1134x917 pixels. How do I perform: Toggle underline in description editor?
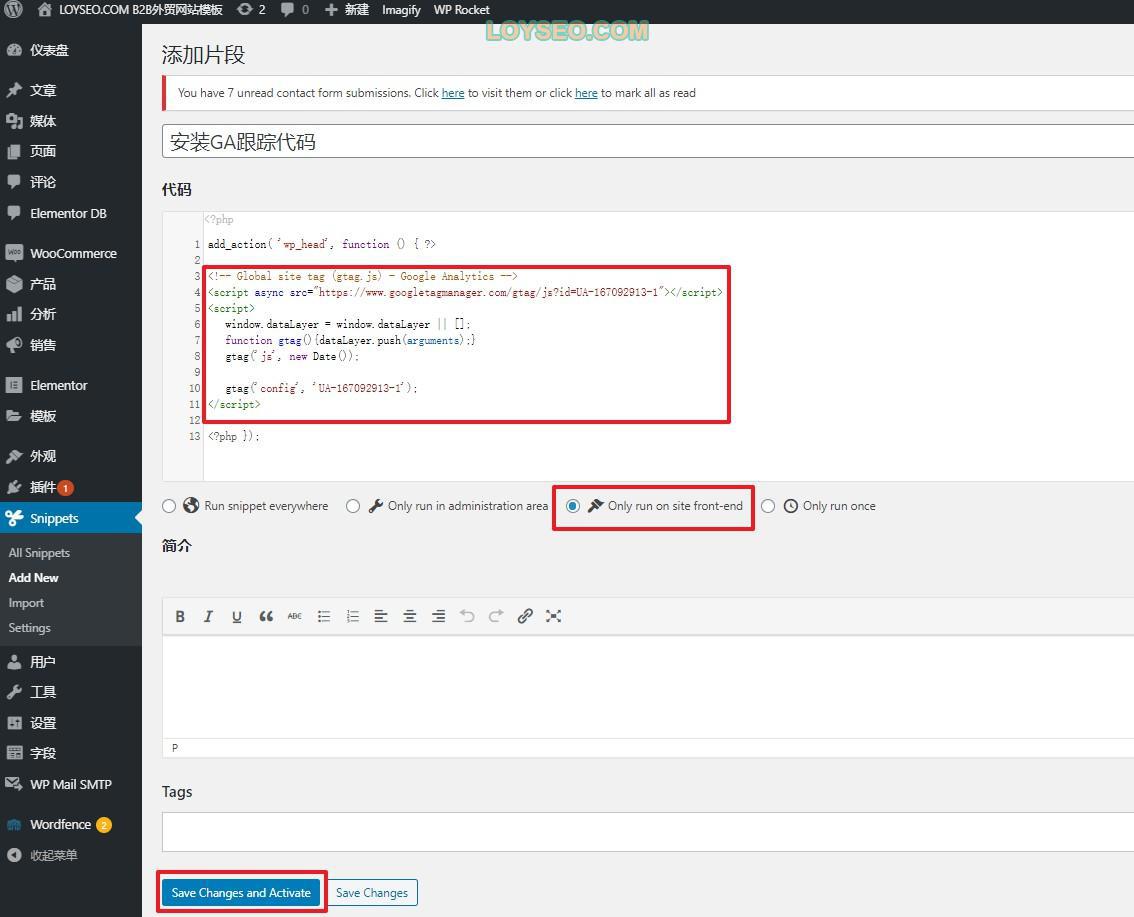[x=236, y=616]
